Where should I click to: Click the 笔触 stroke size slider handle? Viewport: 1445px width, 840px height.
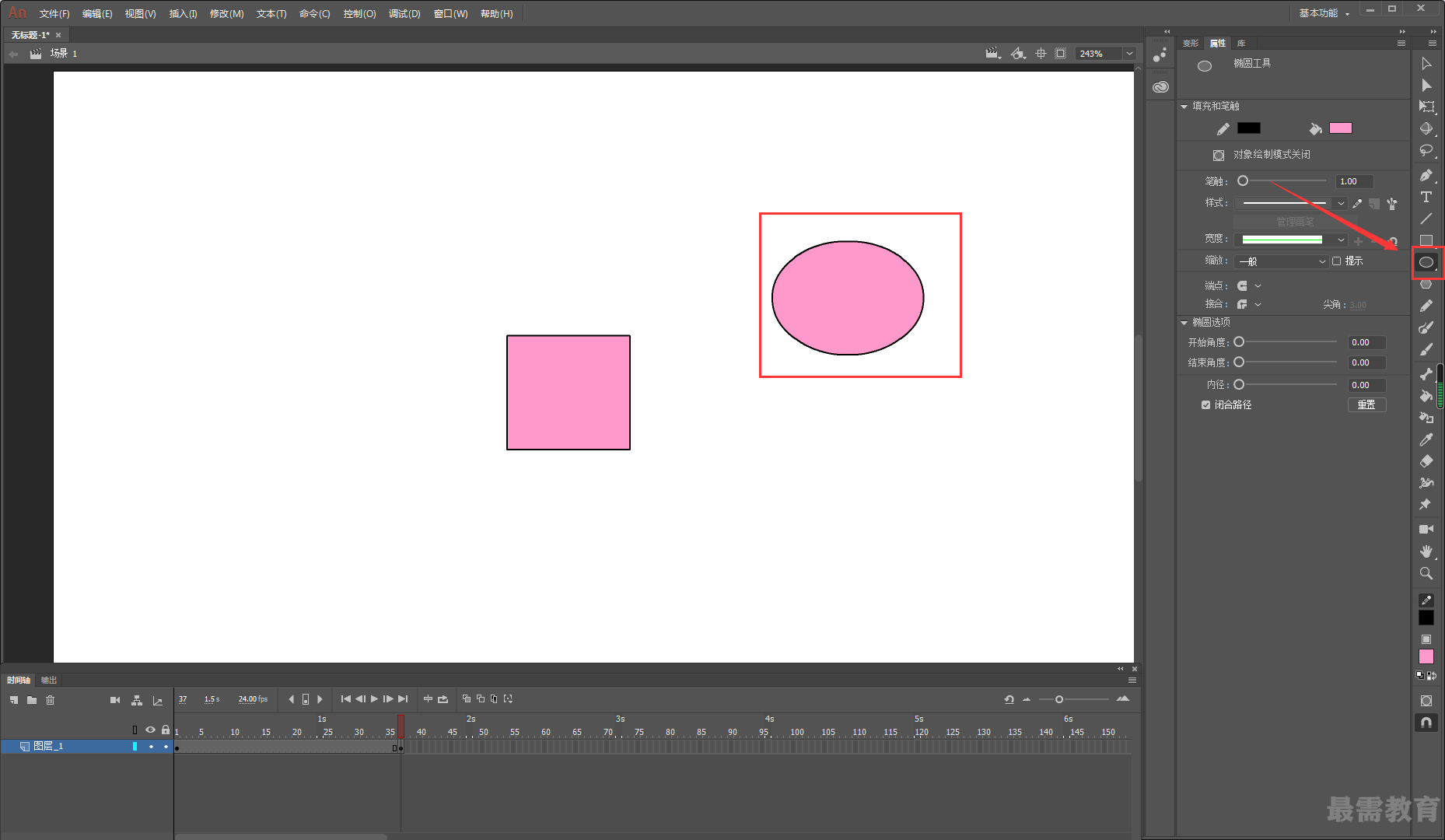tap(1243, 181)
